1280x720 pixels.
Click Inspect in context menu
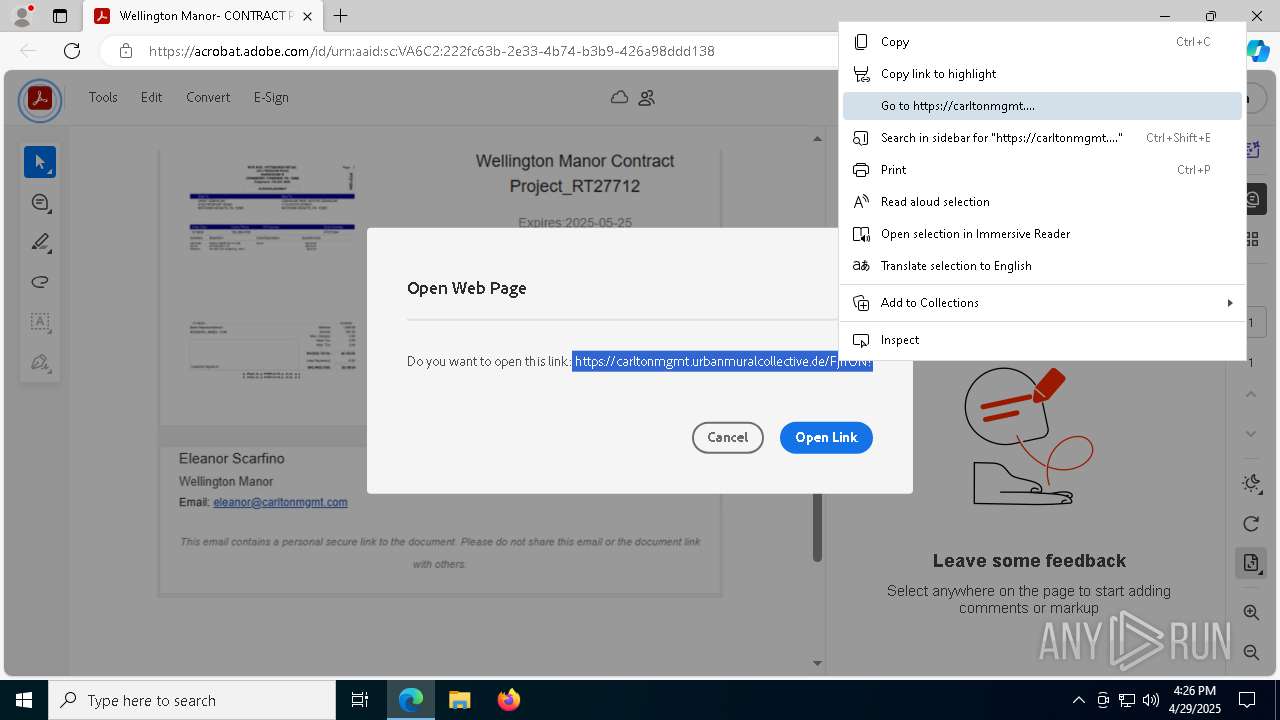(1042, 340)
